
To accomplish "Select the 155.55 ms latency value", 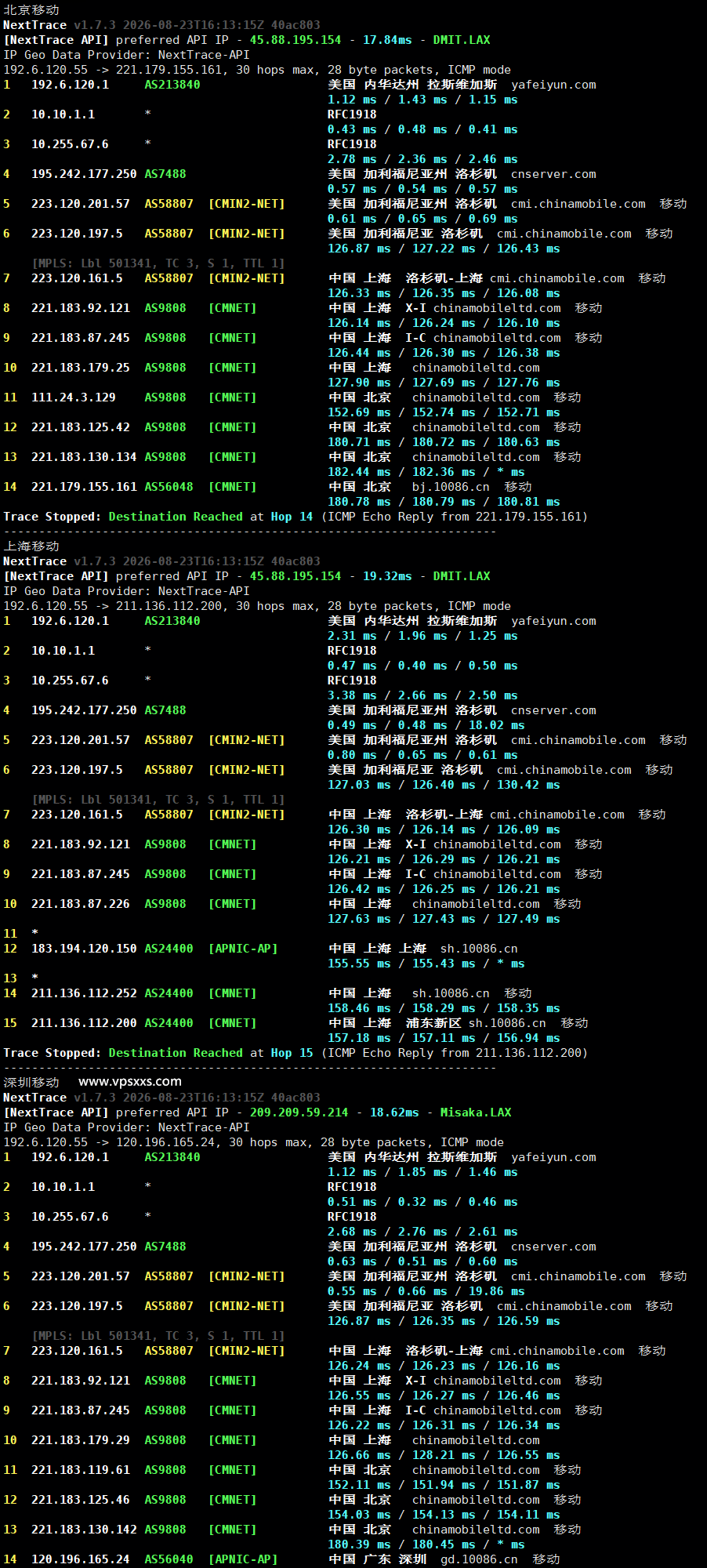I will coord(359,964).
